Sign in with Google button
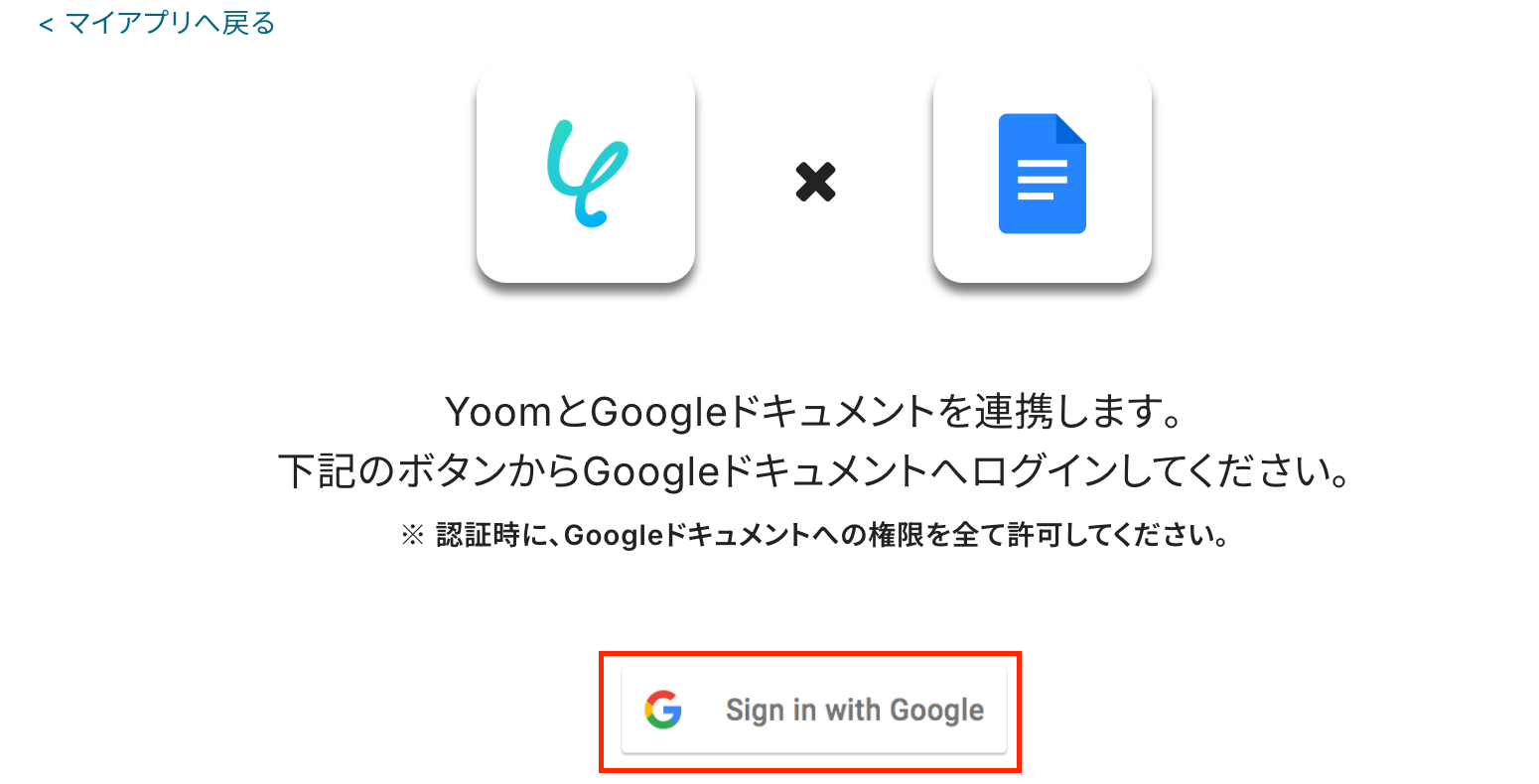The height and width of the screenshot is (784, 1539). 813,711
